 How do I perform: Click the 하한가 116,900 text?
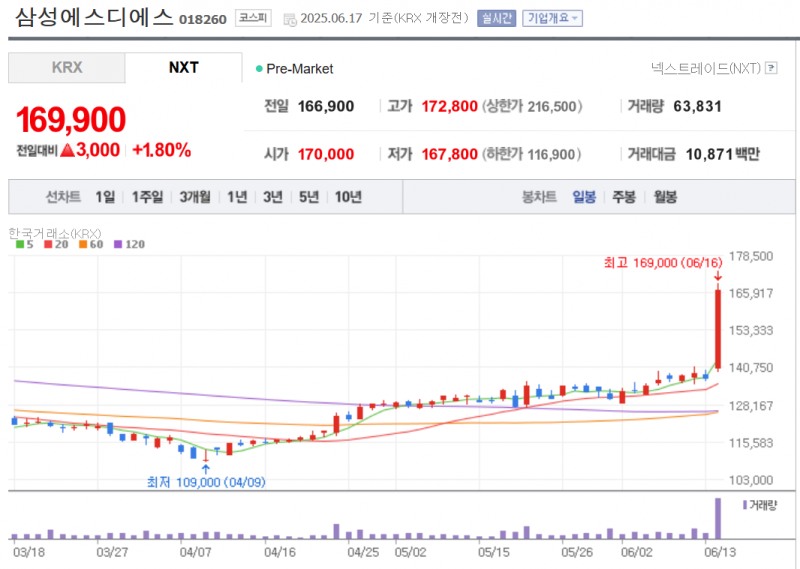point(531,154)
